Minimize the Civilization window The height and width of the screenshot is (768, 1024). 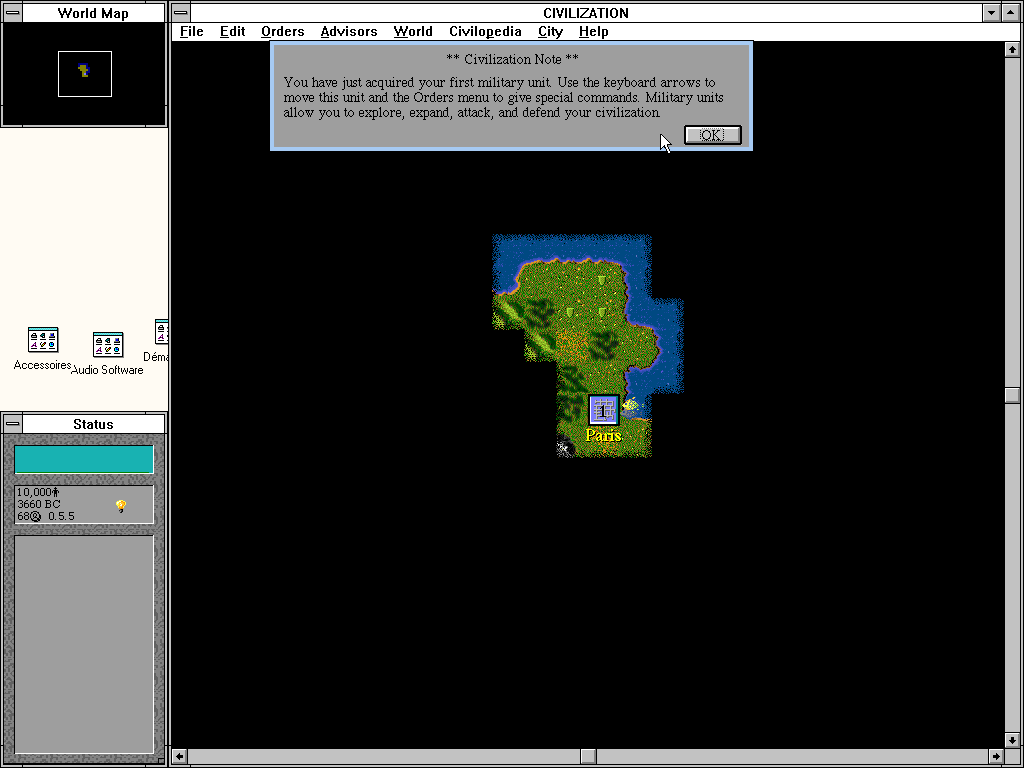click(992, 12)
